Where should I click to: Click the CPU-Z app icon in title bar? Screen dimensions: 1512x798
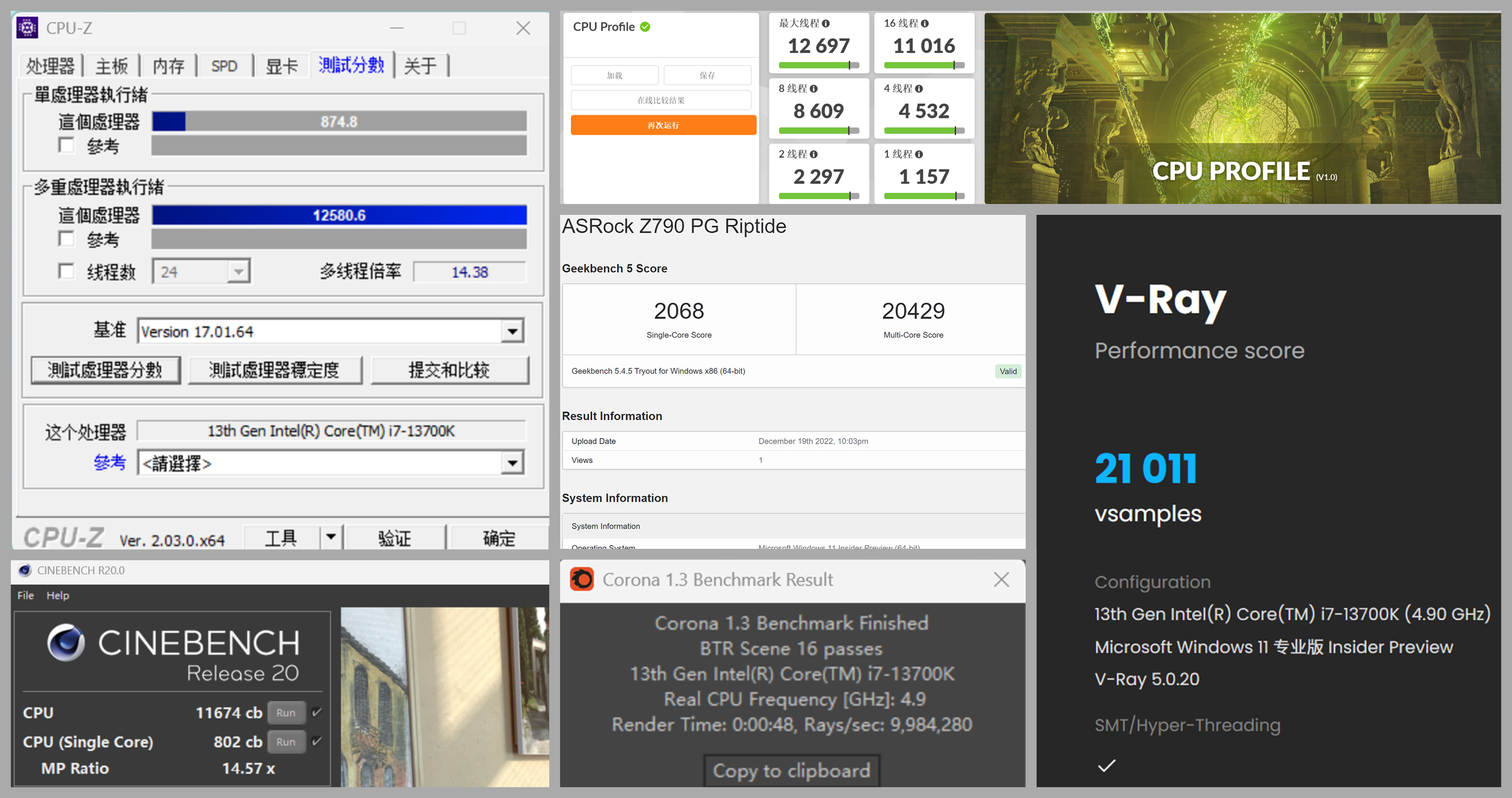(x=27, y=28)
